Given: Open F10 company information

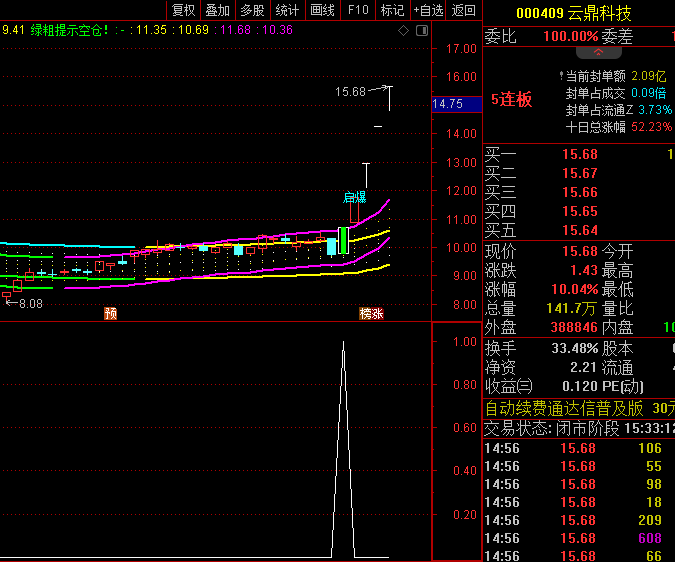Looking at the screenshot, I should (357, 10).
